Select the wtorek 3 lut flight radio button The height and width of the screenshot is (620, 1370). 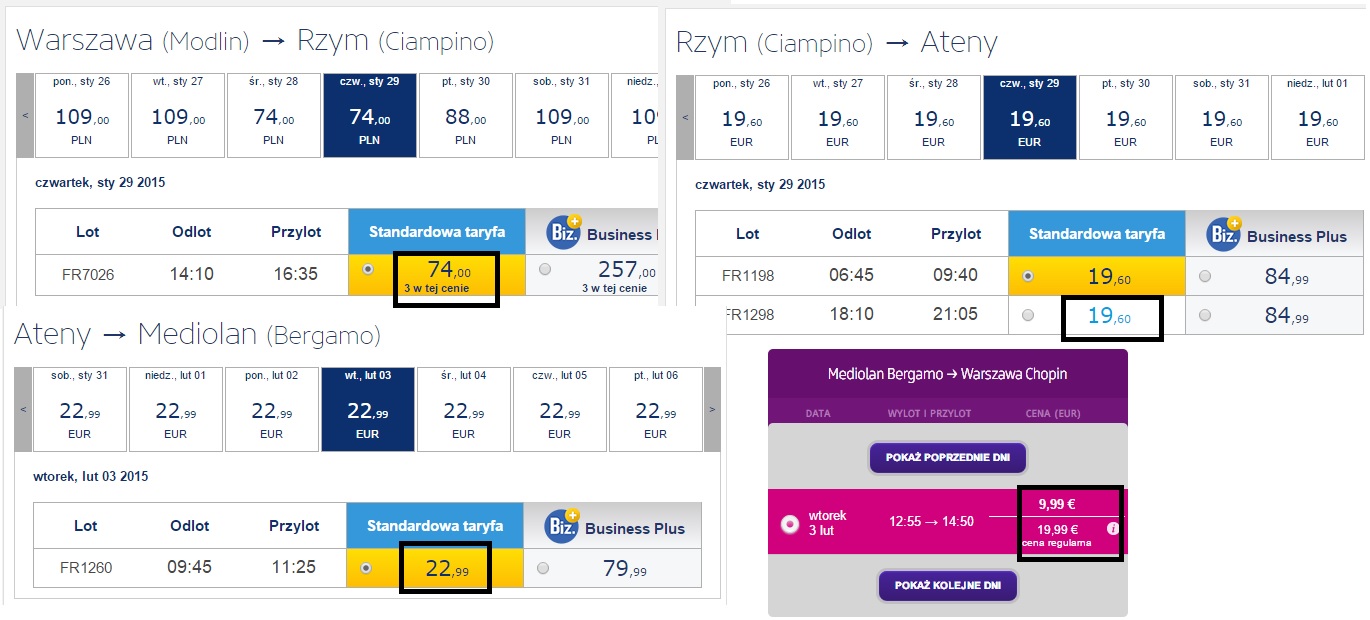(x=790, y=523)
